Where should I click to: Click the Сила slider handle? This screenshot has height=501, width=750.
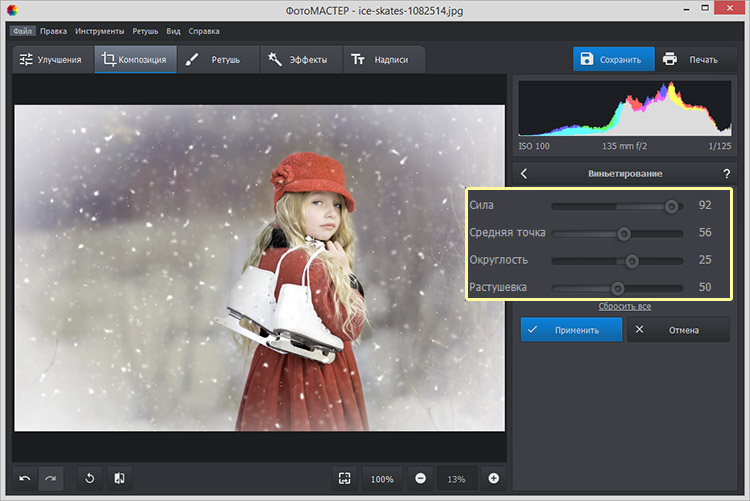pyautogui.click(x=671, y=207)
